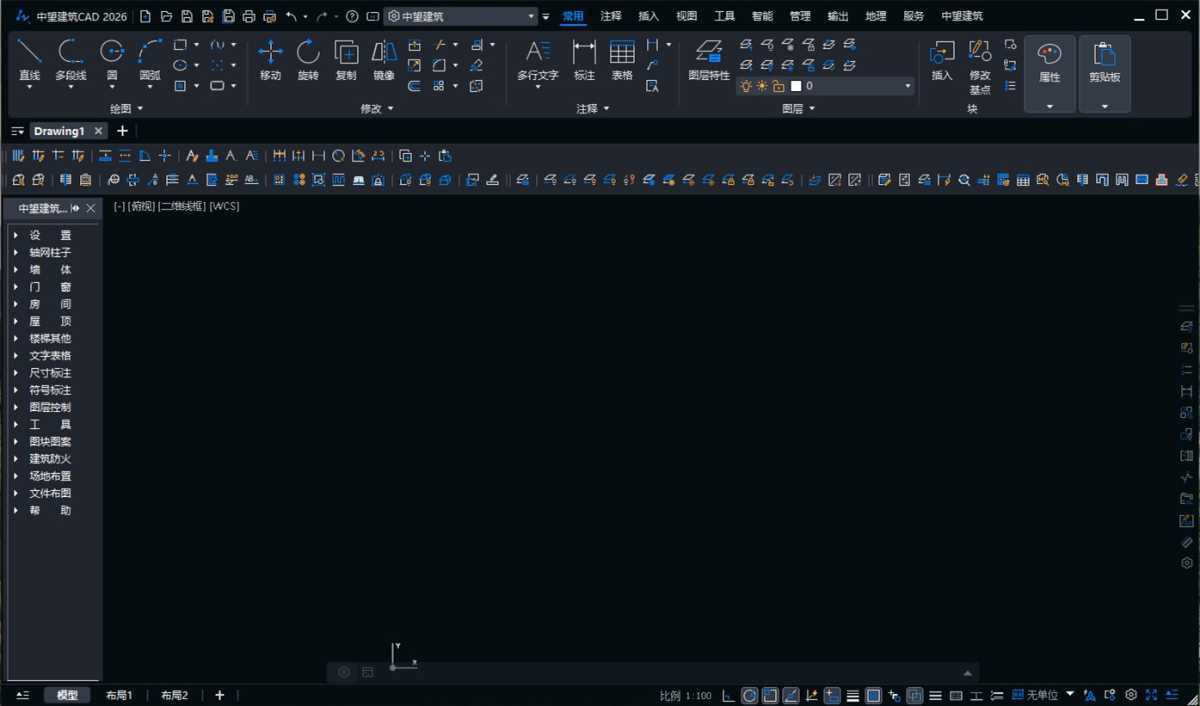Switch to the 插入 ribbon tab
Image resolution: width=1200 pixels, height=706 pixels.
[x=649, y=16]
